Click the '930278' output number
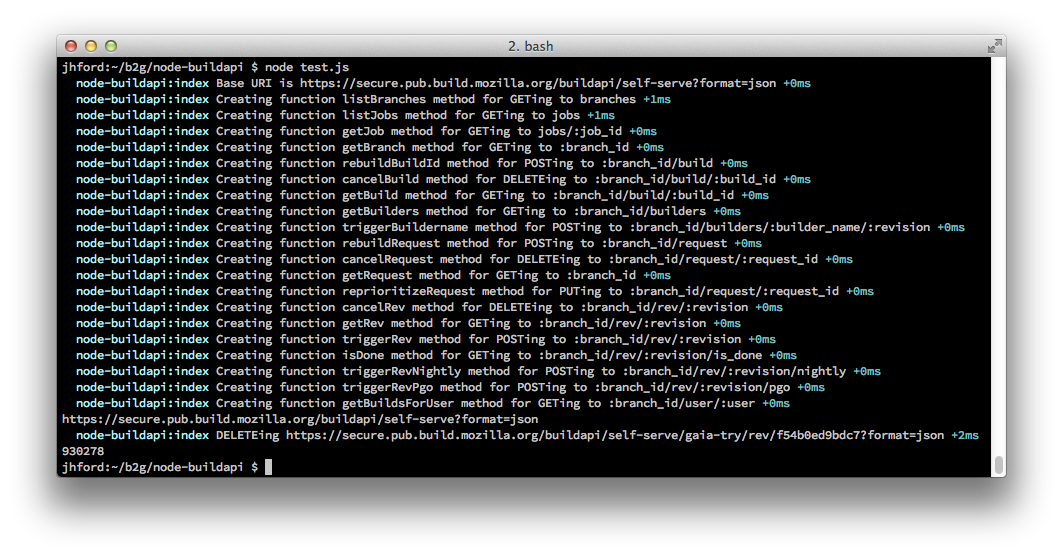The height and width of the screenshot is (556, 1063). (x=83, y=451)
